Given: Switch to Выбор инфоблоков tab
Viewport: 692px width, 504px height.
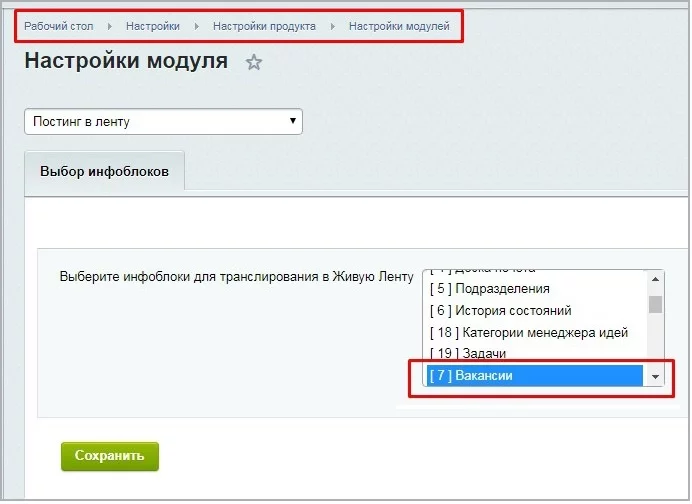Looking at the screenshot, I should [x=104, y=171].
